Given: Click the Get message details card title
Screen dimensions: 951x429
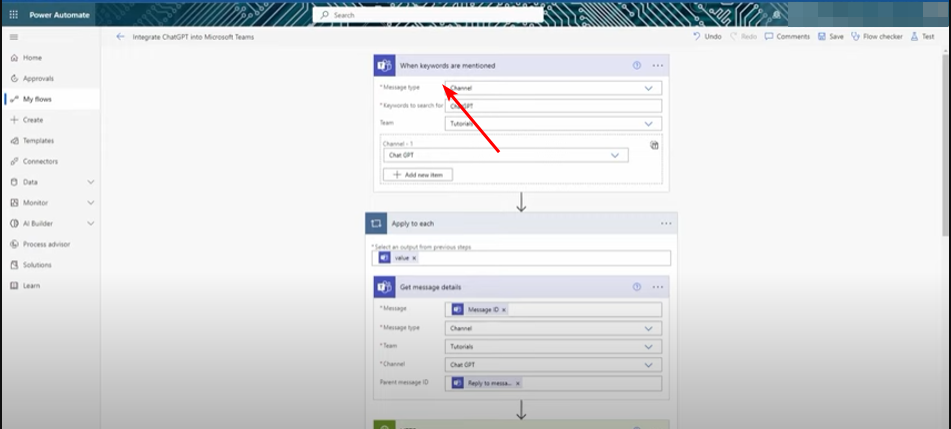Looking at the screenshot, I should 431,287.
